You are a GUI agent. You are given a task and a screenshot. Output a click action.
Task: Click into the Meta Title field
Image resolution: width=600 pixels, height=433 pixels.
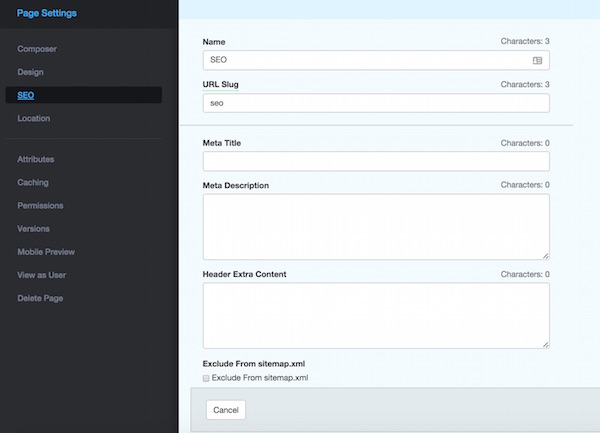376,161
